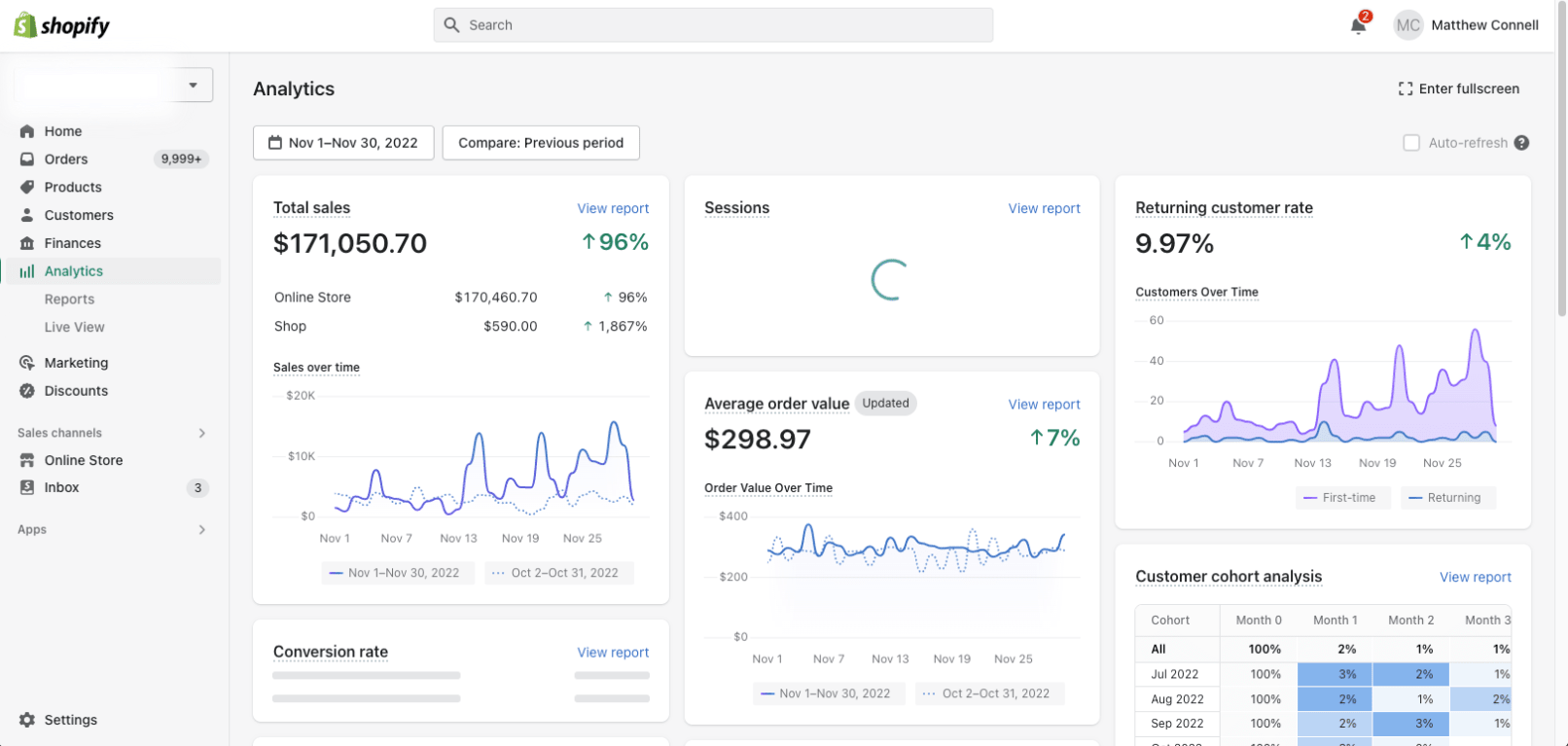
Task: Click the Auto-refresh help question icon
Action: pyautogui.click(x=1521, y=143)
